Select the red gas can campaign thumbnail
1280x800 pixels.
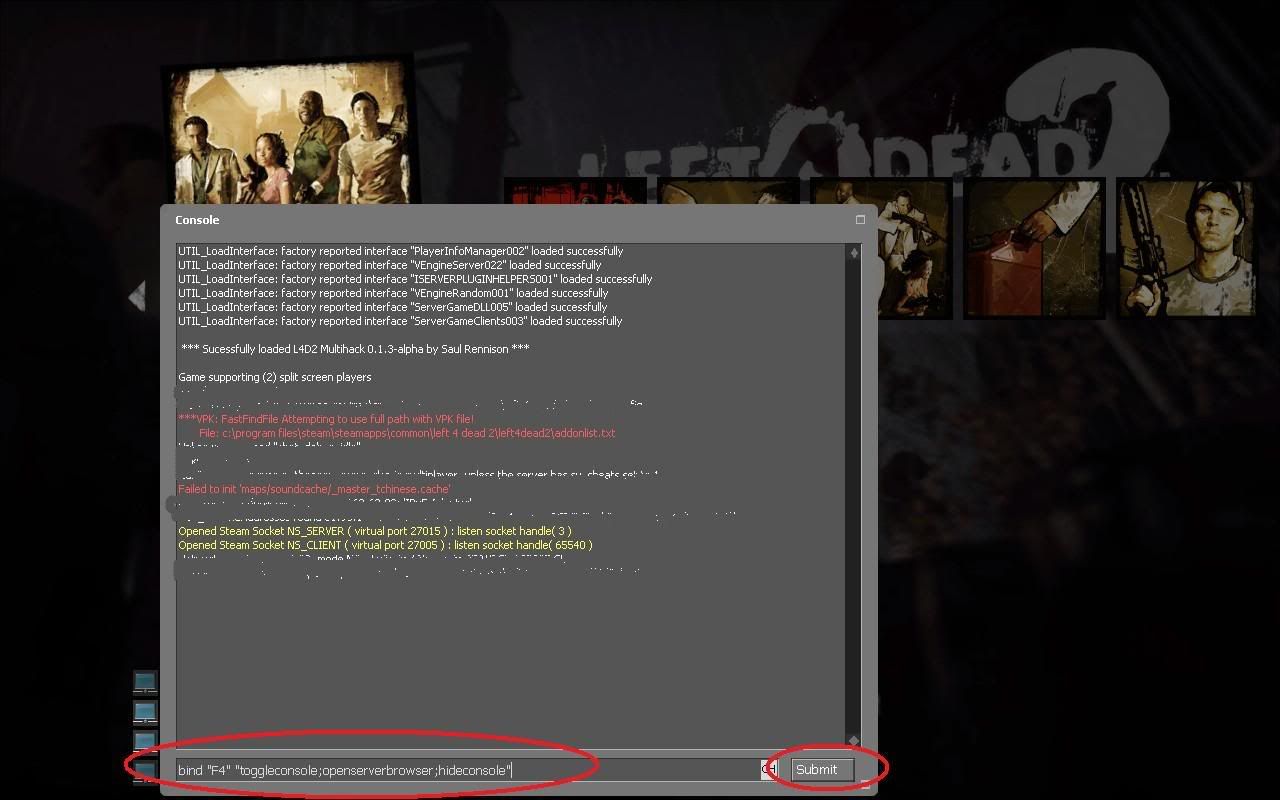1033,248
